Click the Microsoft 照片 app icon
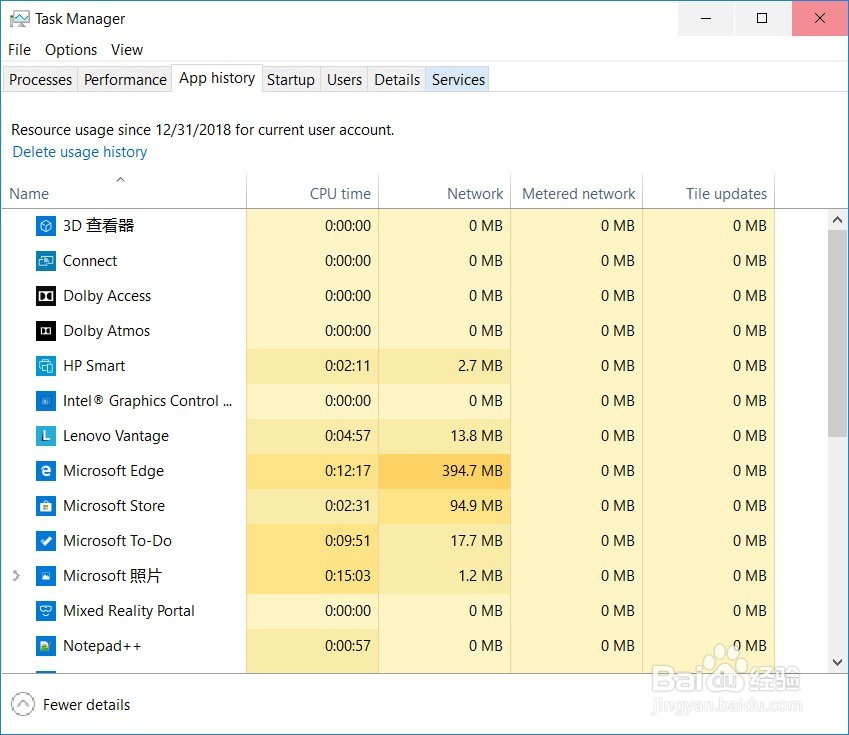 pos(46,576)
